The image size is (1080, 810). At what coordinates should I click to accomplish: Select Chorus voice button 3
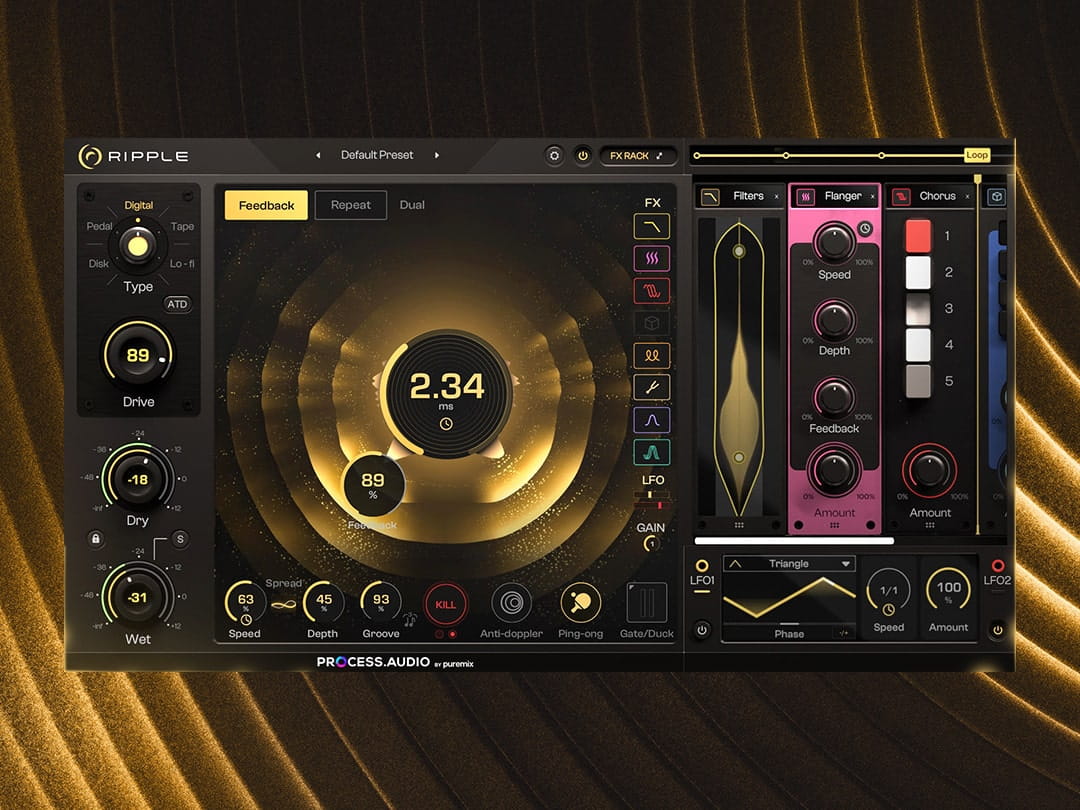click(917, 309)
